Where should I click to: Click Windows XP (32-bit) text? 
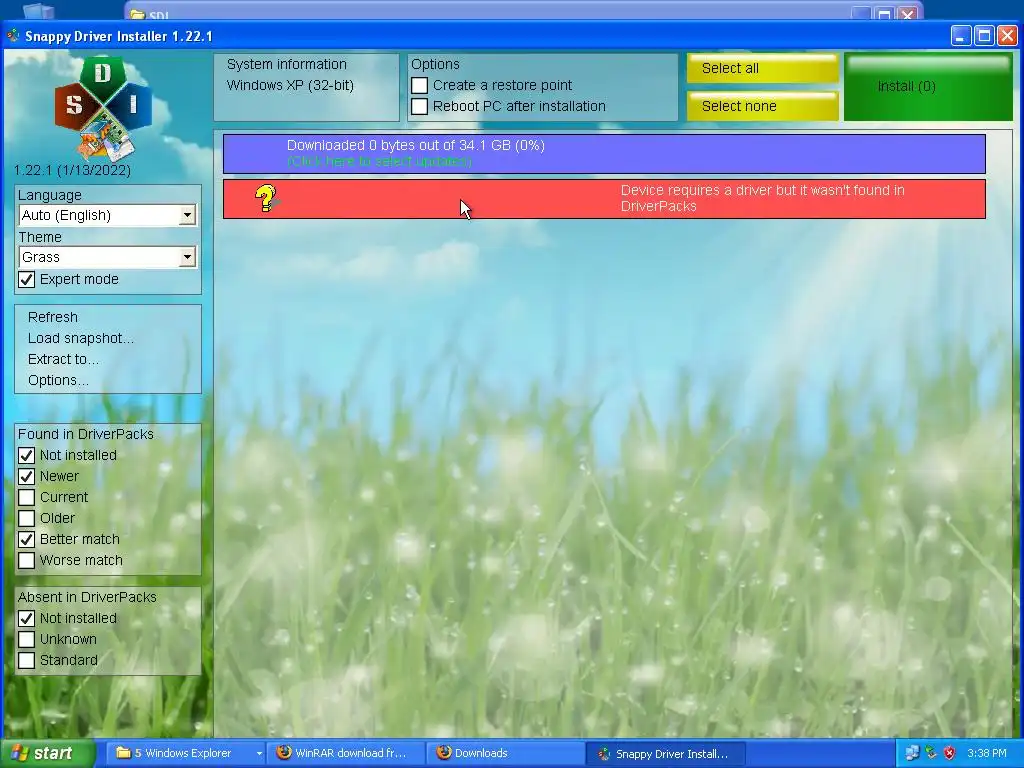[290, 86]
